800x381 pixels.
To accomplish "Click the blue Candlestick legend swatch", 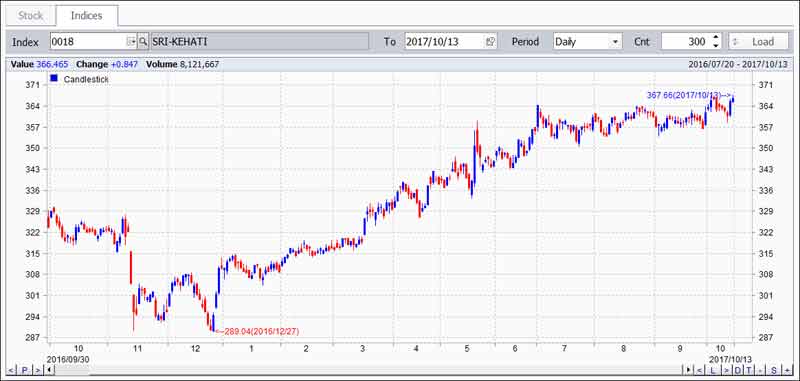I will [x=54, y=79].
